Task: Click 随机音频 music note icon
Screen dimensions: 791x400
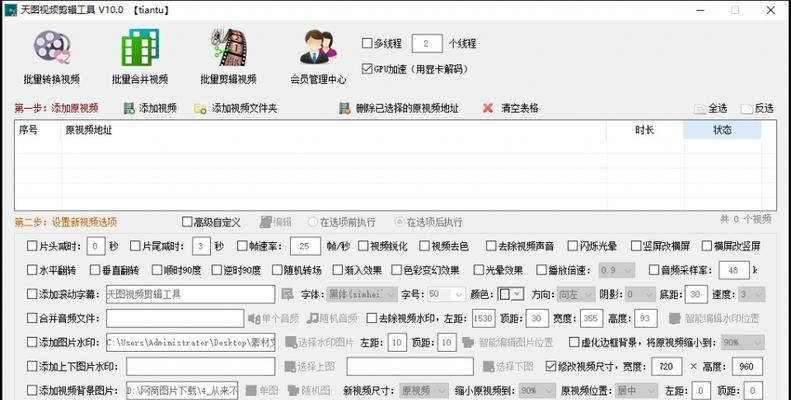Action: (x=313, y=318)
